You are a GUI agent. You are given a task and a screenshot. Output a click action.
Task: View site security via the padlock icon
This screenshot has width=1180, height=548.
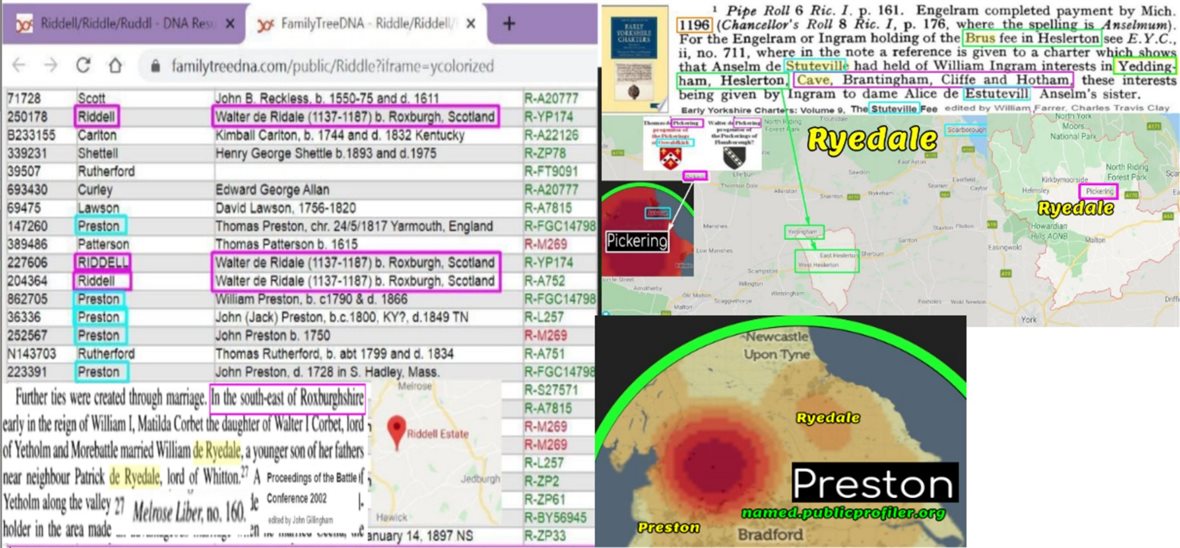click(156, 66)
